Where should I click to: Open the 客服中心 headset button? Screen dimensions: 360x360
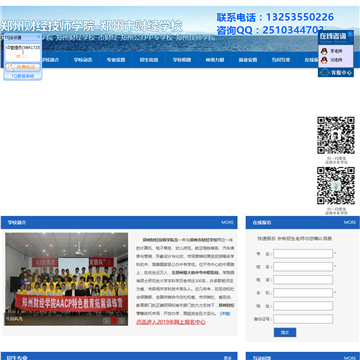click(x=336, y=72)
